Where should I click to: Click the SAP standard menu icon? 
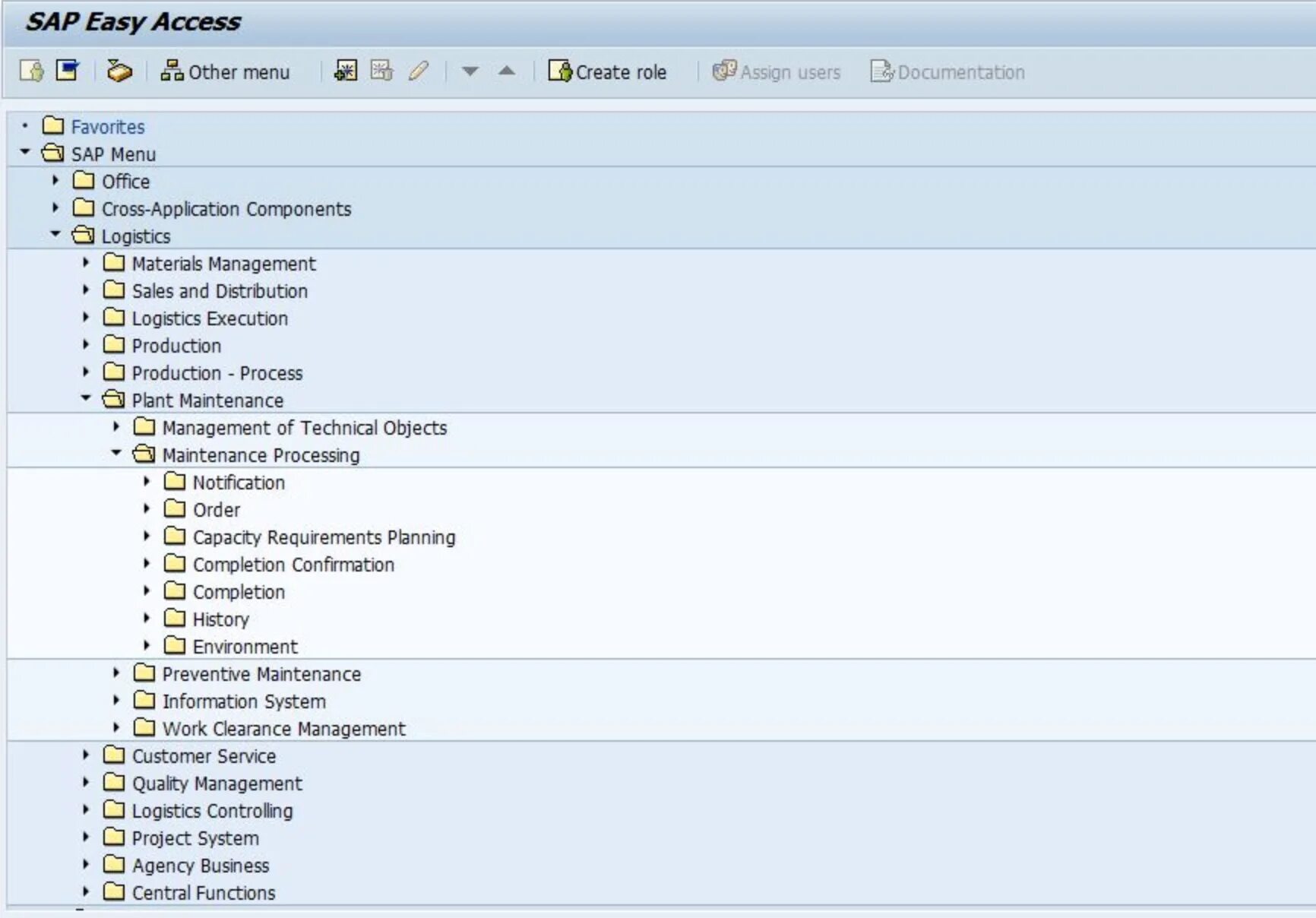tap(67, 71)
